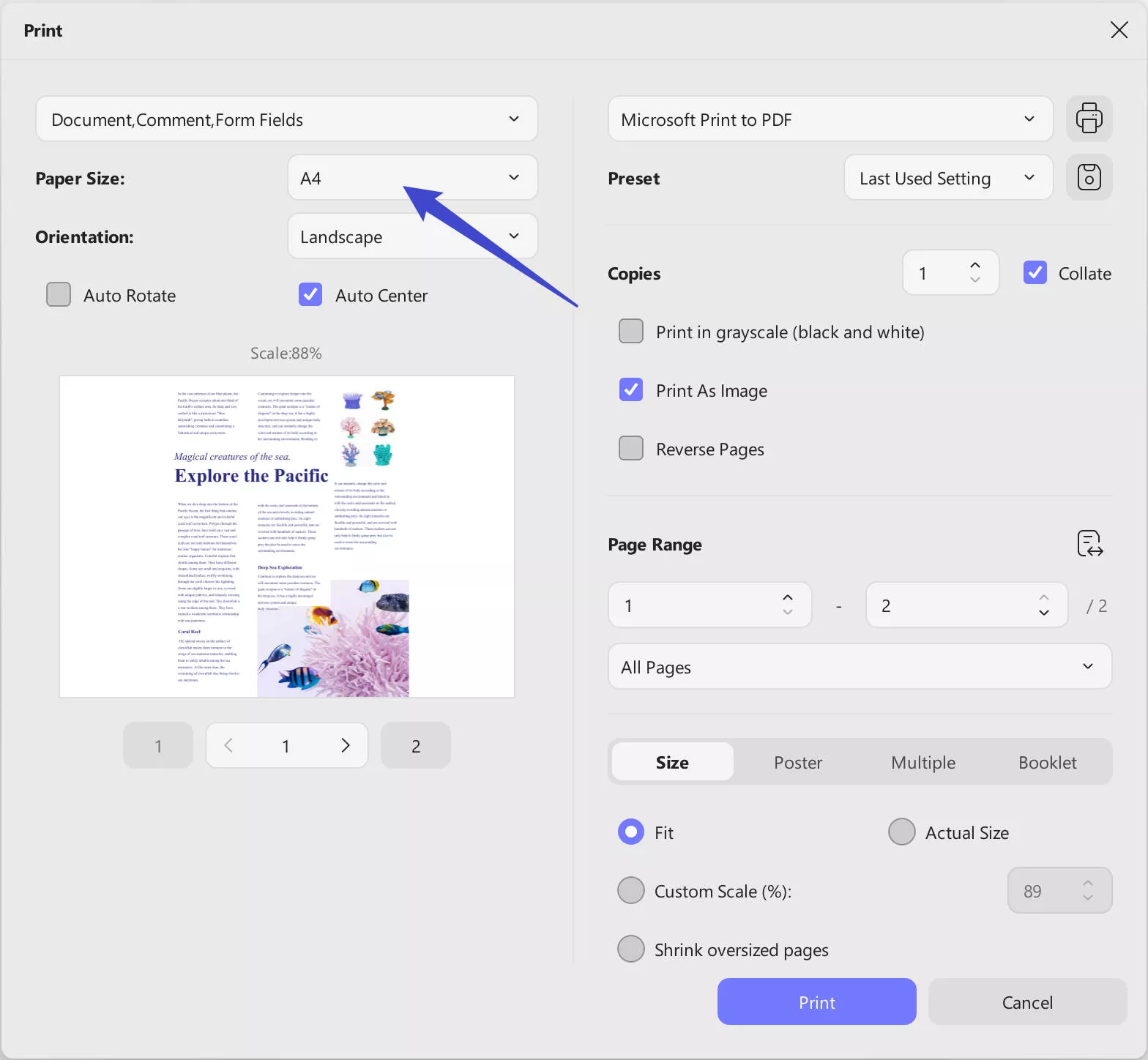Select the Booklet tab
The height and width of the screenshot is (1060, 1148).
(1048, 761)
